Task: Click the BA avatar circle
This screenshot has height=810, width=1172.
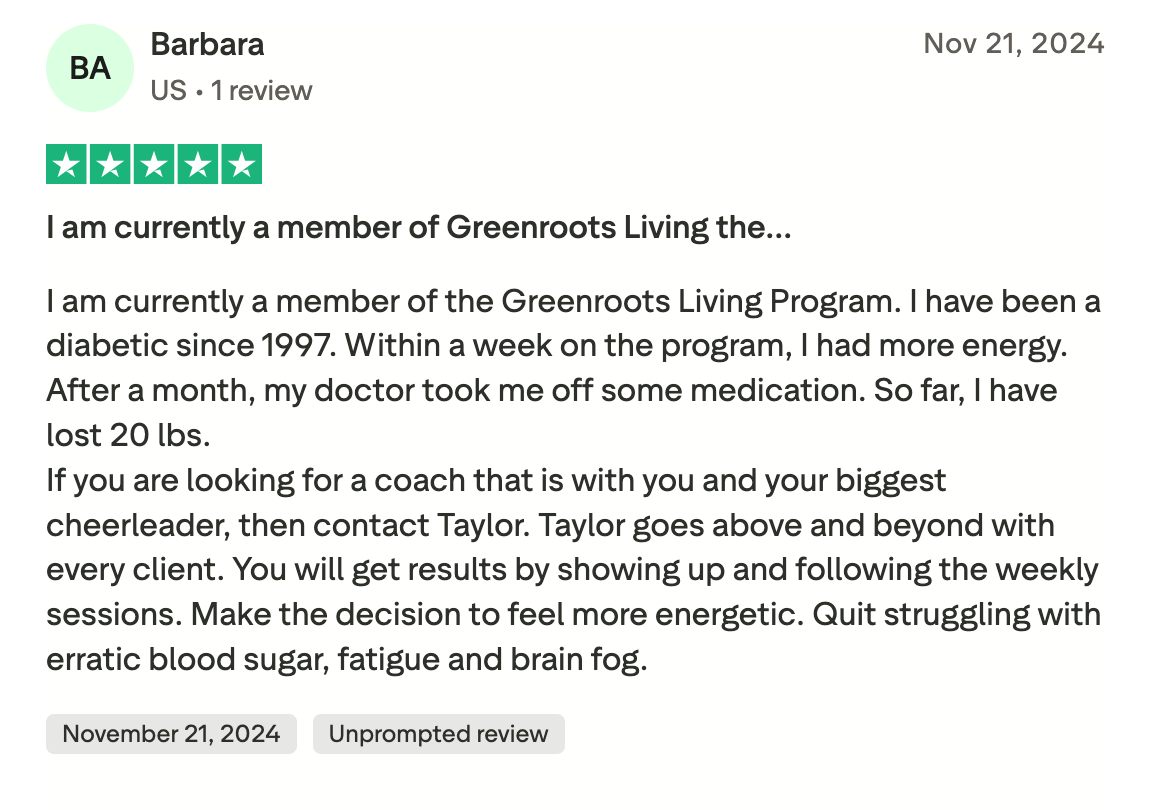Action: pos(90,68)
